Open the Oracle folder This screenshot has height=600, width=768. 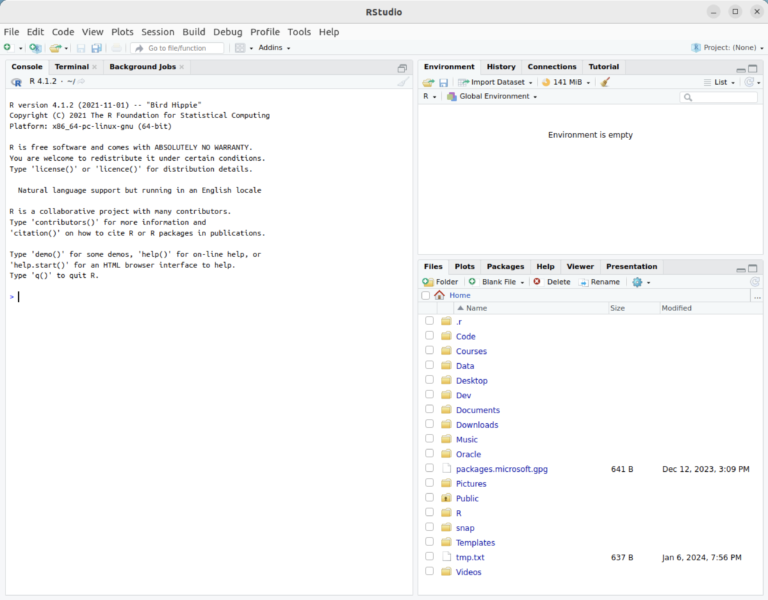coord(468,454)
